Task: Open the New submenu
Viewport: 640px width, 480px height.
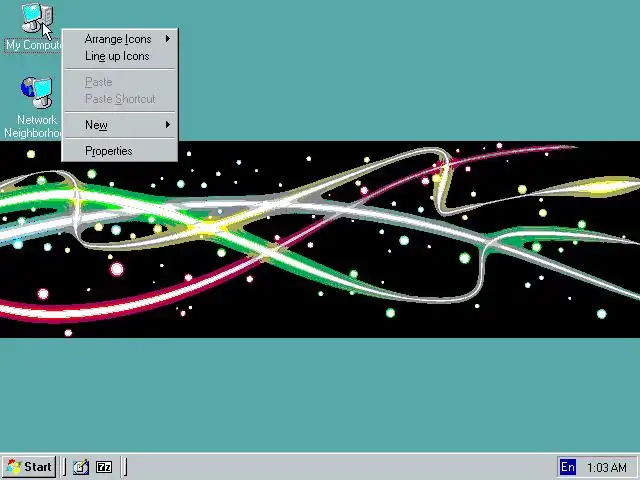Action: pos(120,125)
